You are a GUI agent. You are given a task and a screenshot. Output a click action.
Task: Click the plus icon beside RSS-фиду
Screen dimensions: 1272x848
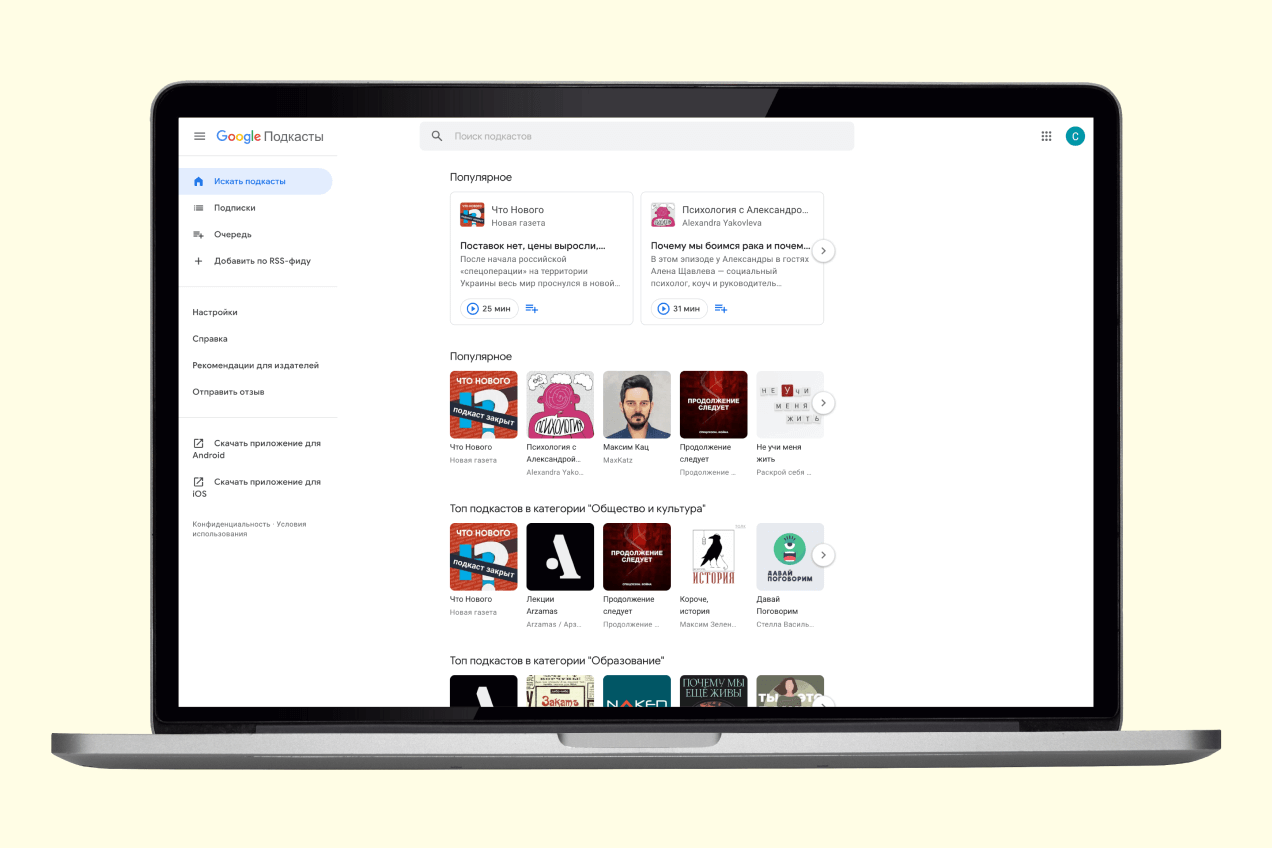click(x=198, y=261)
